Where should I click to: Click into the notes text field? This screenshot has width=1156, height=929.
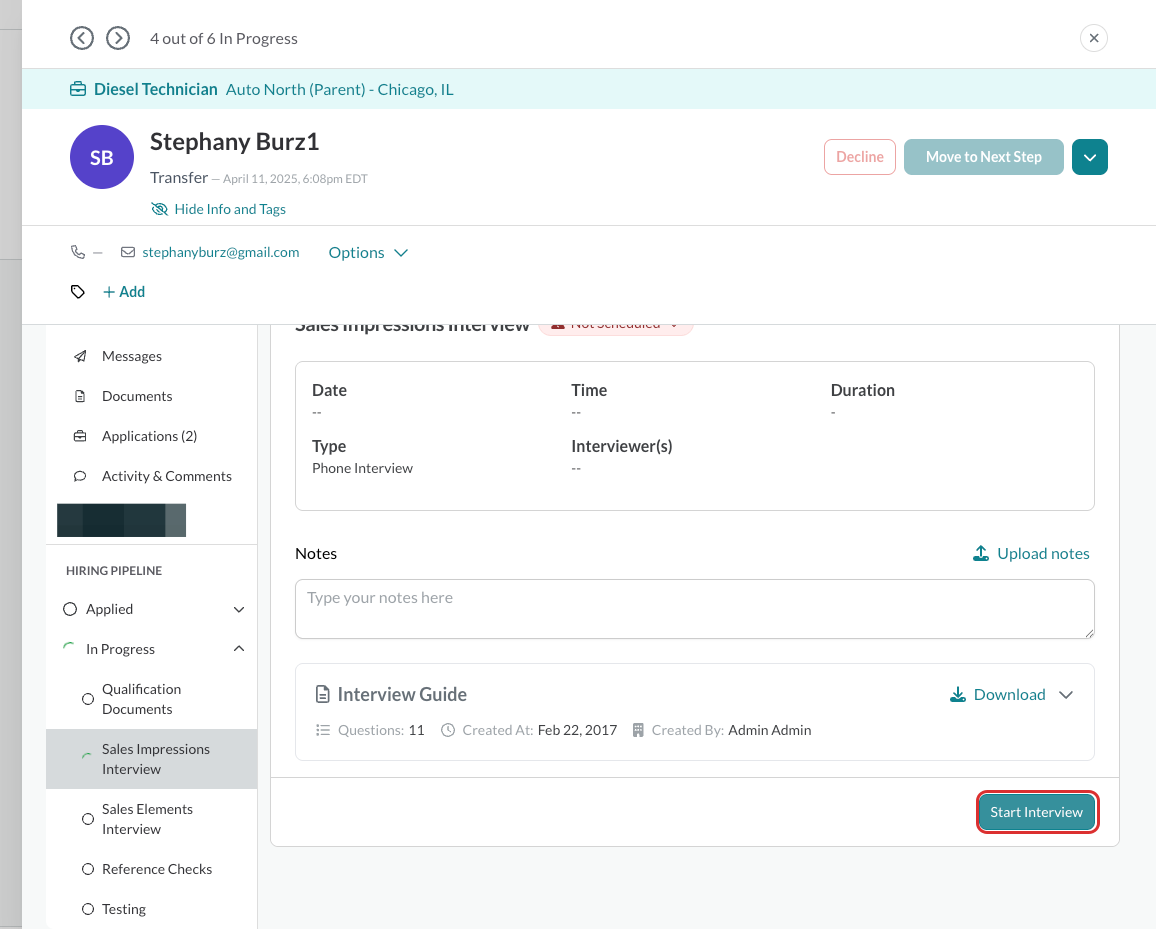694,609
